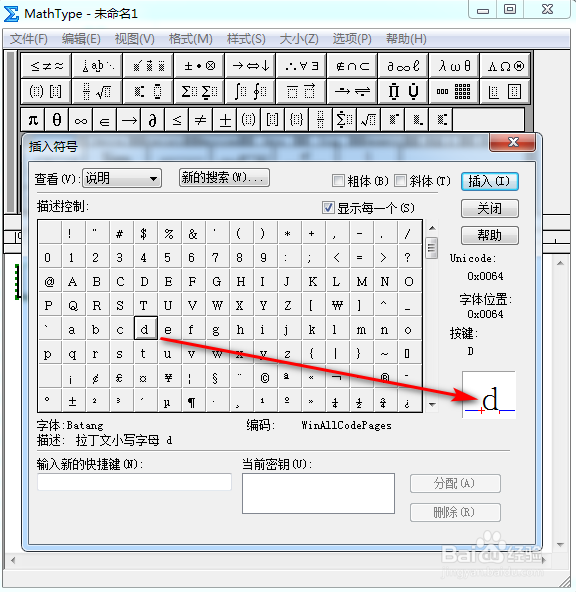
Task: Open the 帮助(H) menu
Action: [x=406, y=39]
